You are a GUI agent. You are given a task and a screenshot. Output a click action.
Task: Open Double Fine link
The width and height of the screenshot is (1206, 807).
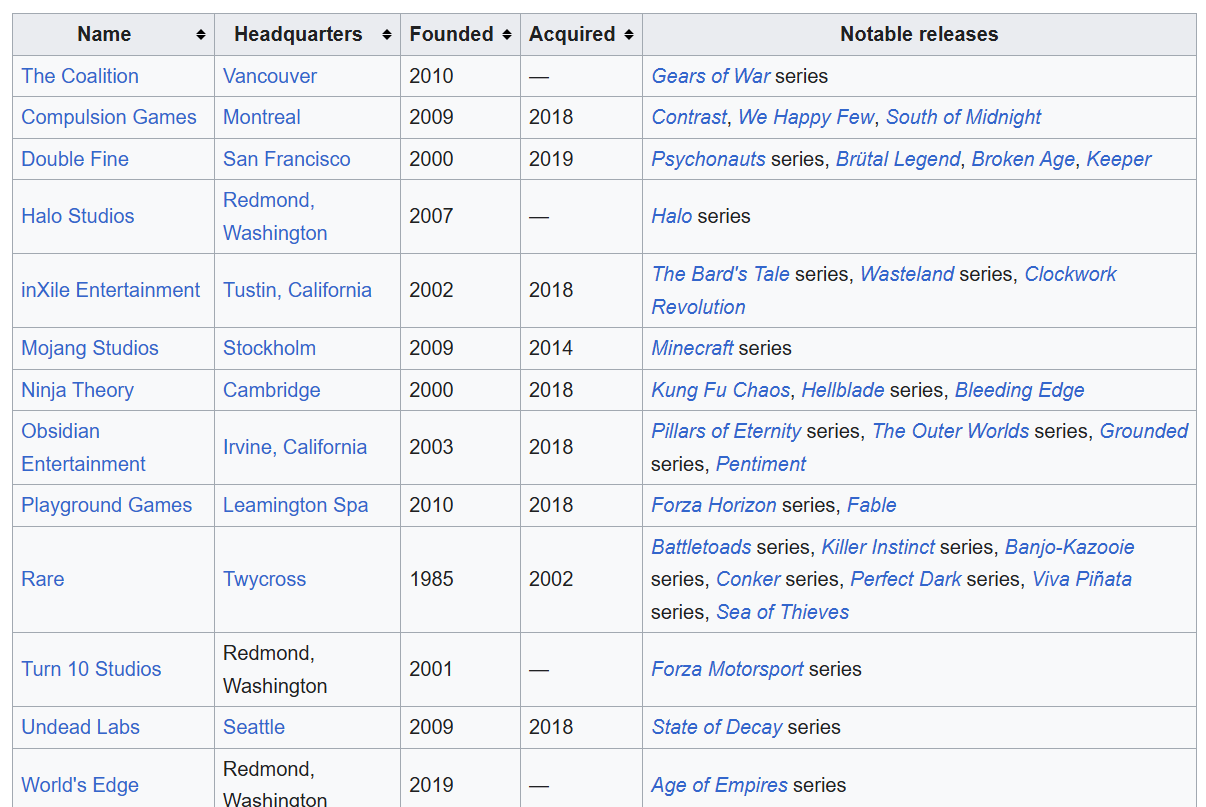click(x=75, y=159)
